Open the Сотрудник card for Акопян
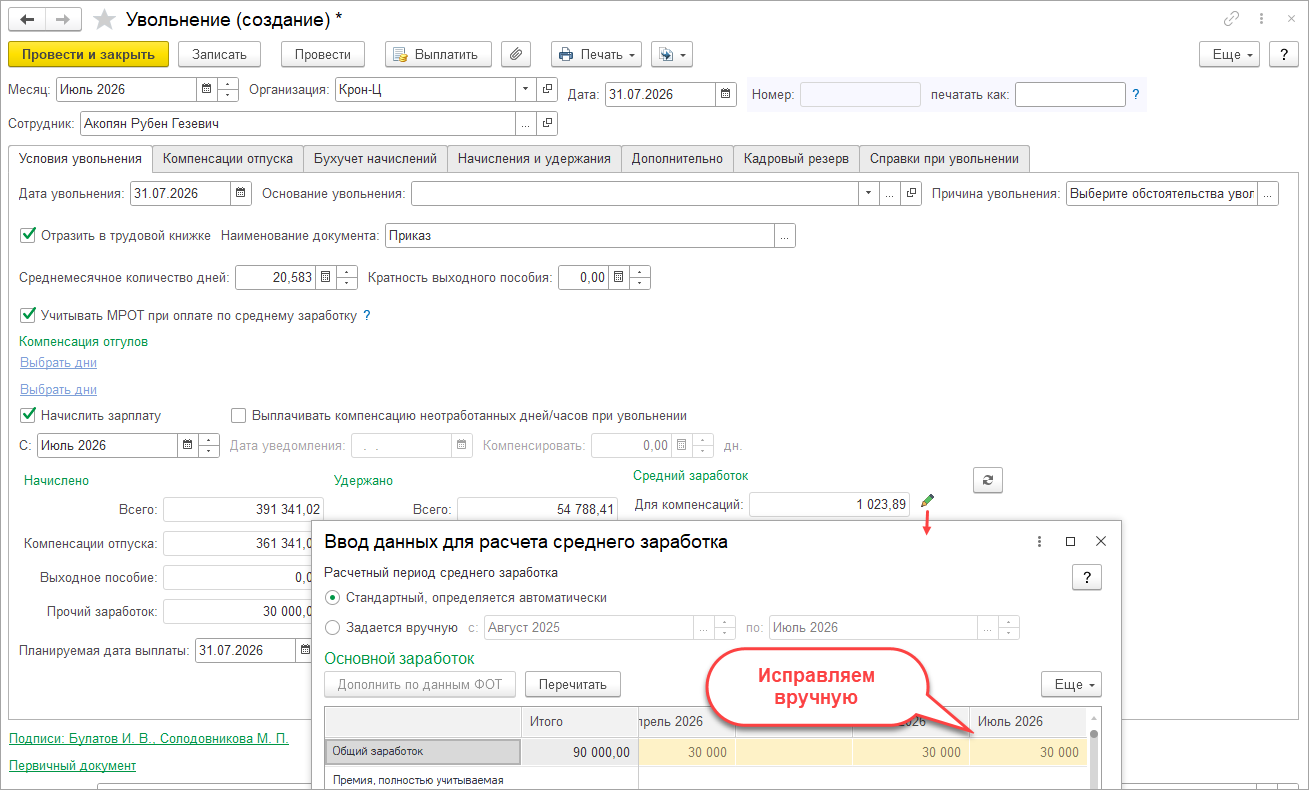The height and width of the screenshot is (790, 1309). pos(547,123)
